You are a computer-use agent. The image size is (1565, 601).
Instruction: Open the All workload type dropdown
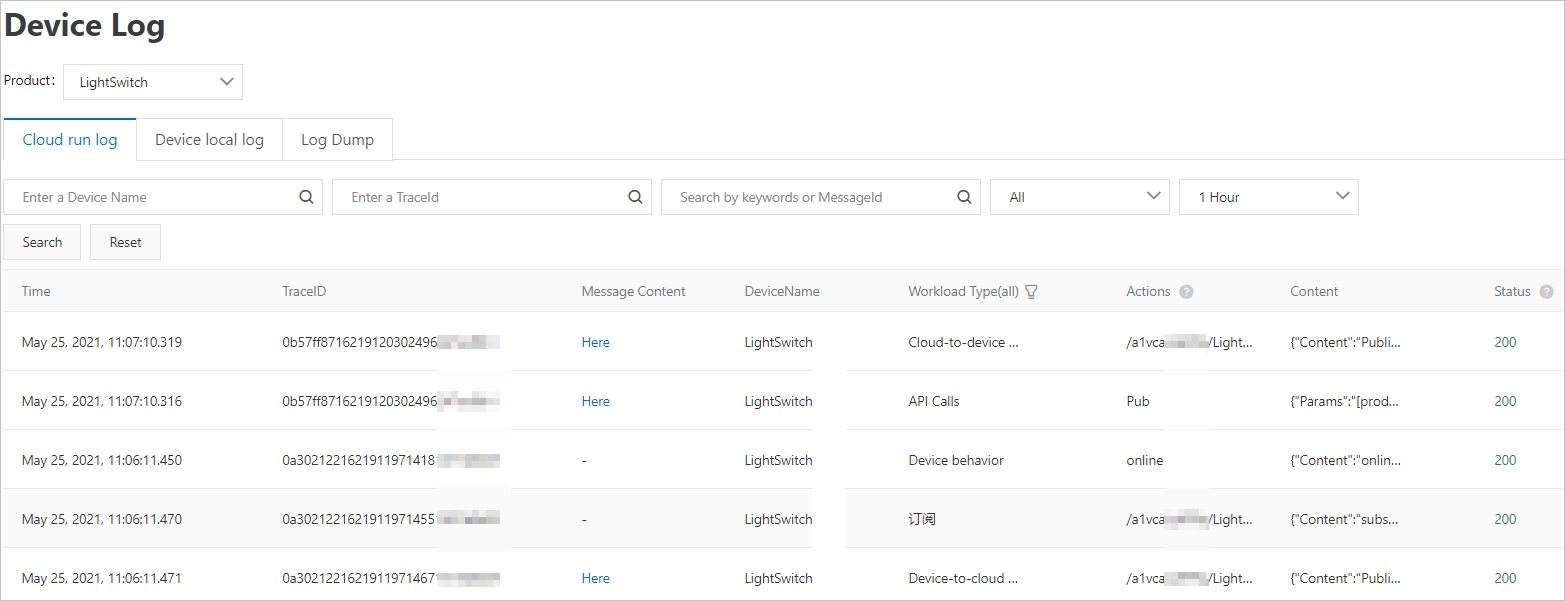click(x=1079, y=196)
